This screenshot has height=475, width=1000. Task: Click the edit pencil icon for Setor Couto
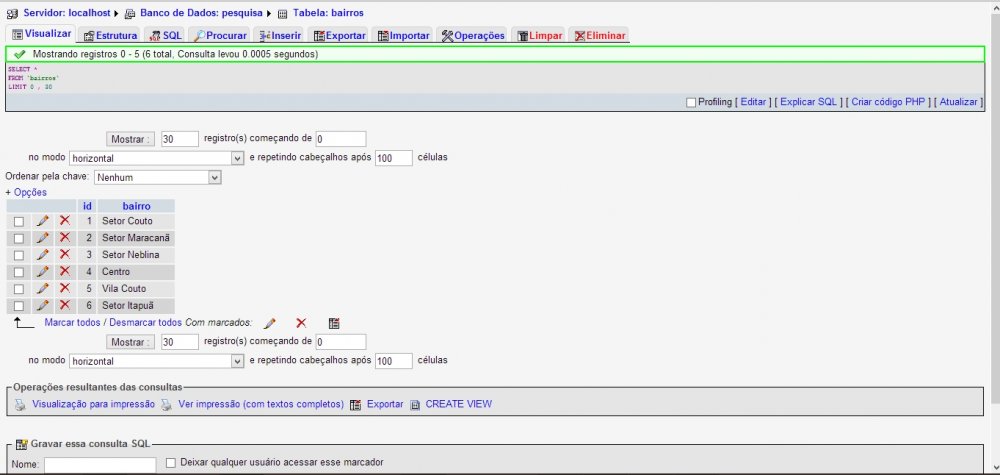42,221
